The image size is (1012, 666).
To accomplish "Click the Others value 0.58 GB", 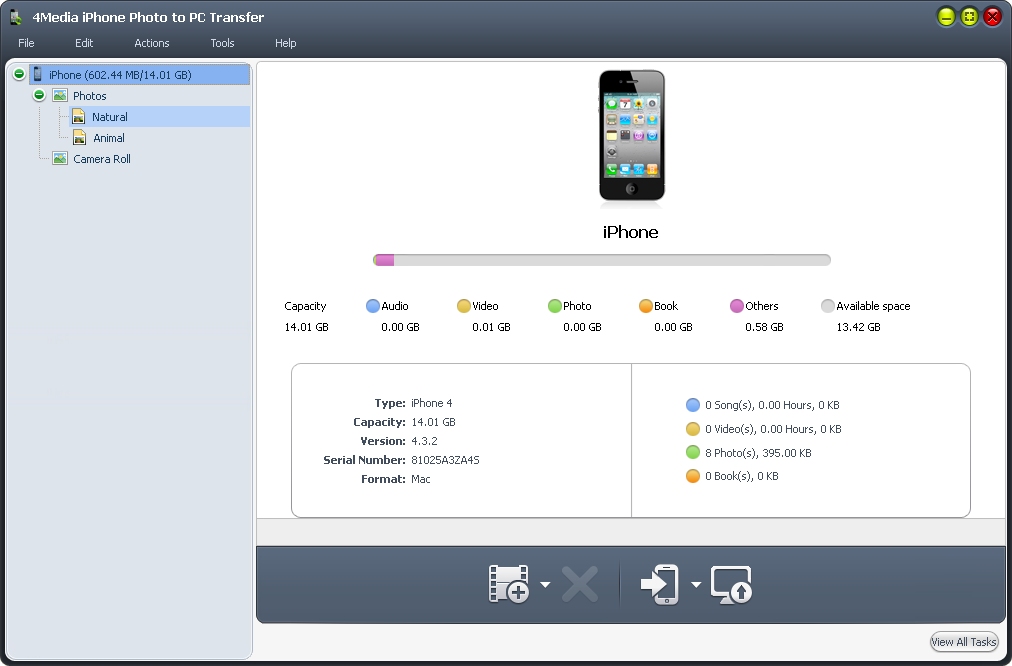I will [x=764, y=327].
